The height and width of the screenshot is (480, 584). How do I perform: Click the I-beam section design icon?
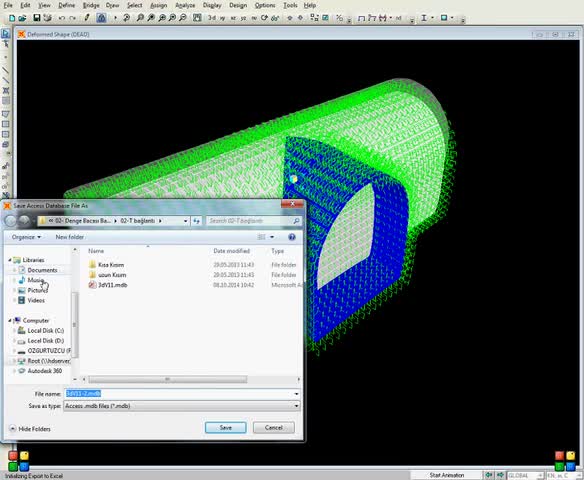[424, 18]
